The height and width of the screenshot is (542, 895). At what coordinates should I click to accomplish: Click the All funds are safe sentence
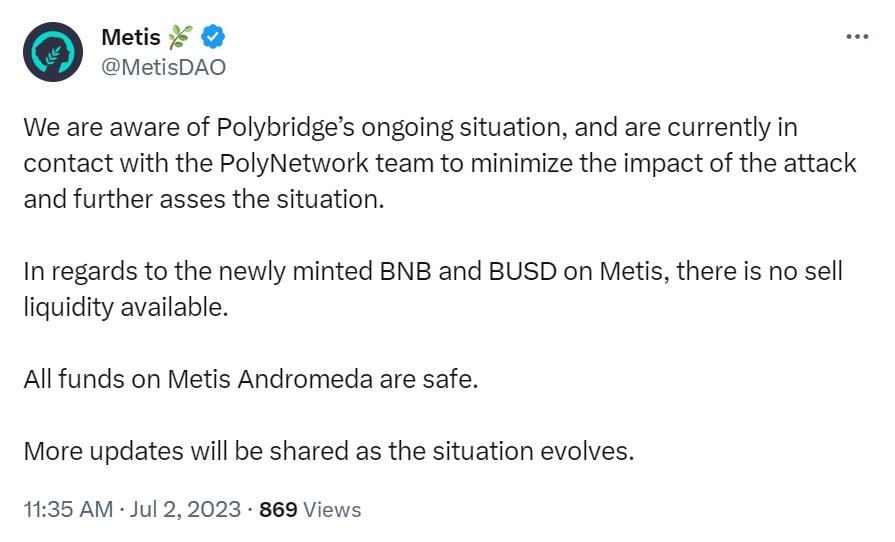click(x=252, y=380)
